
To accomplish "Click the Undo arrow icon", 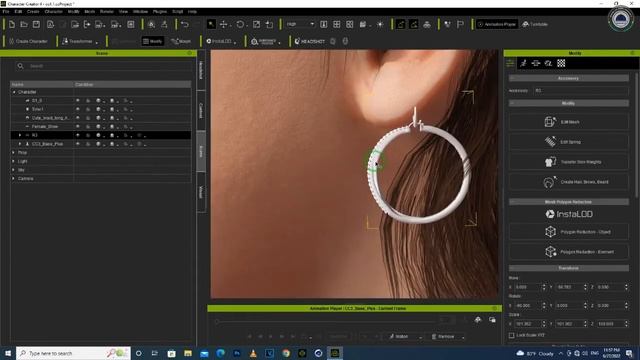I will click(x=184, y=24).
